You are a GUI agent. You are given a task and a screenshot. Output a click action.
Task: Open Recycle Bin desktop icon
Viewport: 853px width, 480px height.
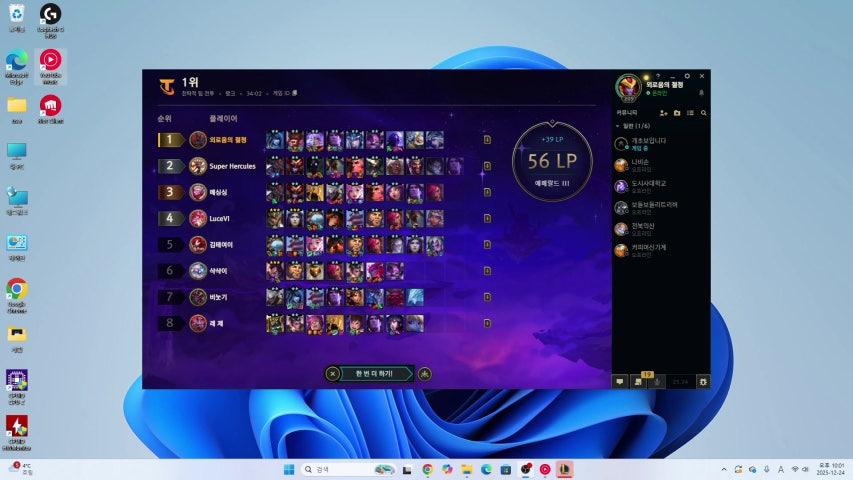tap(17, 17)
